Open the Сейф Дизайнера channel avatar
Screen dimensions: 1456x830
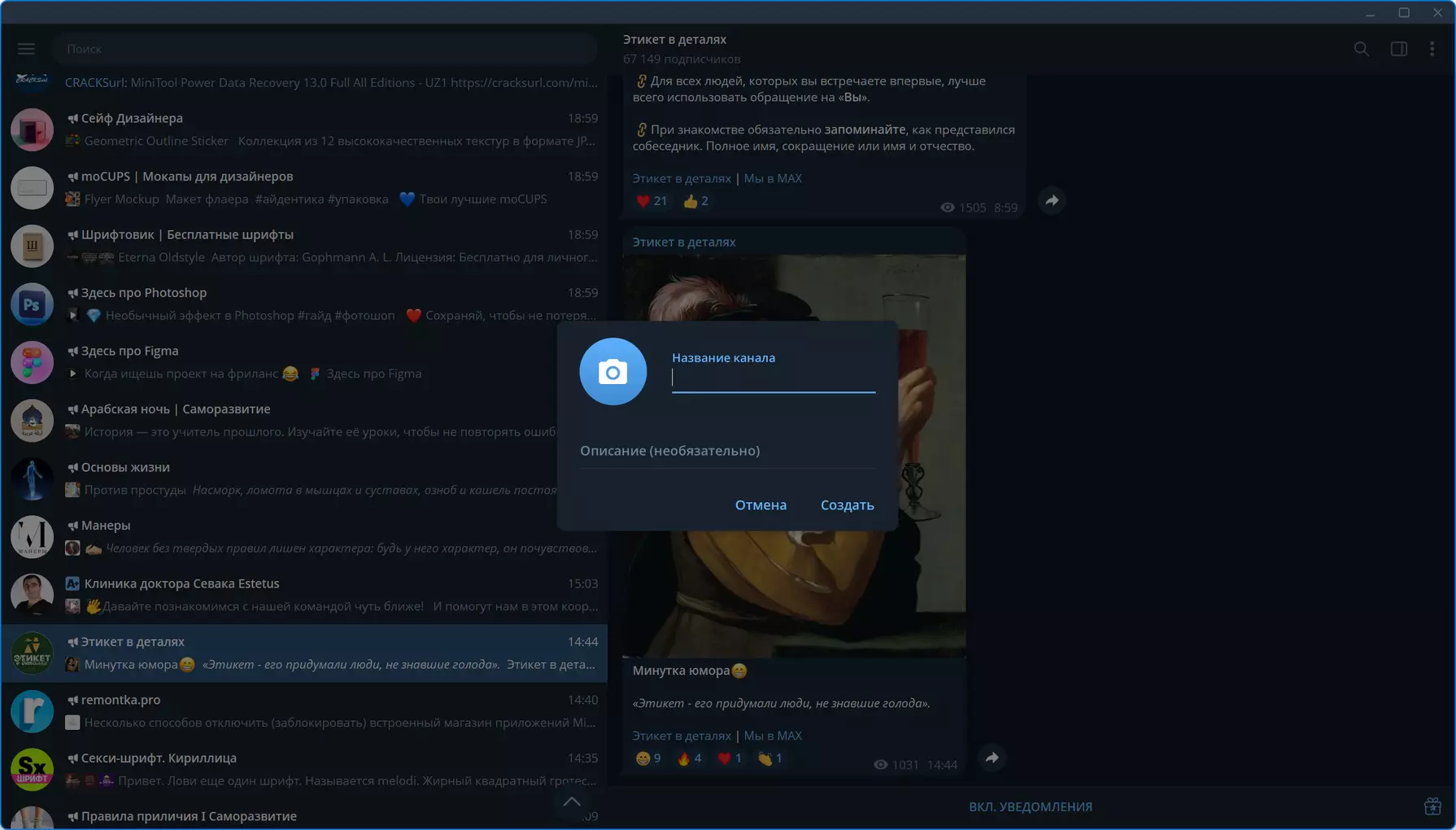coord(32,129)
